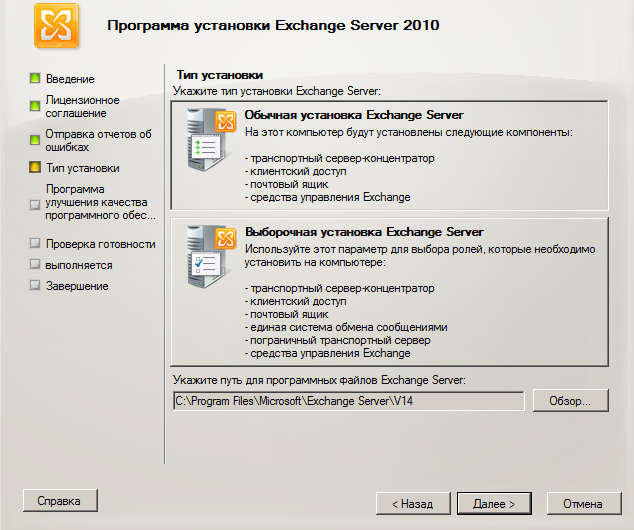Click the Справка help button
This screenshot has height=530, width=634.
60,501
